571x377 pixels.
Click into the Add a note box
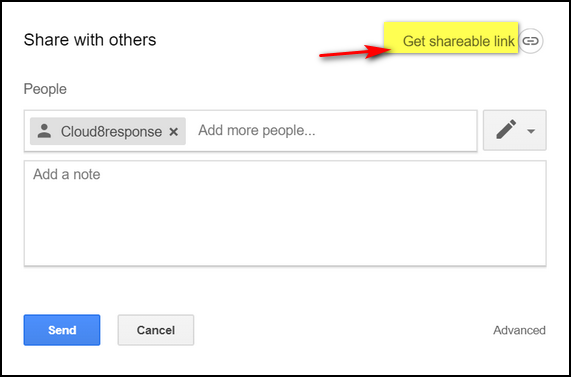tap(285, 213)
